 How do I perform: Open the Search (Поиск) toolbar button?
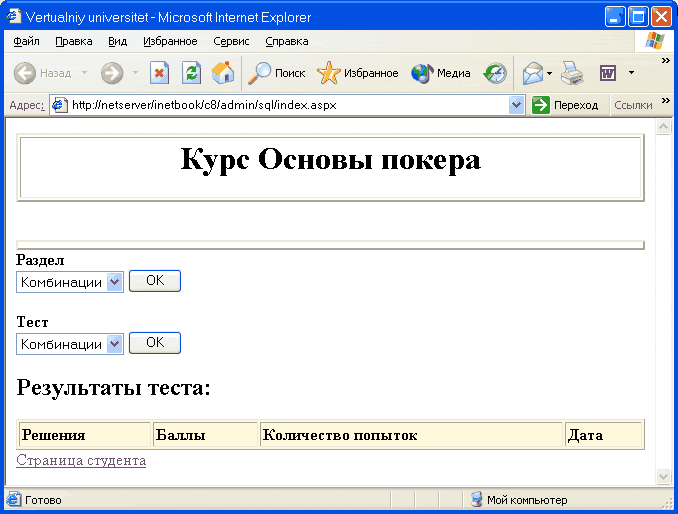(277, 73)
